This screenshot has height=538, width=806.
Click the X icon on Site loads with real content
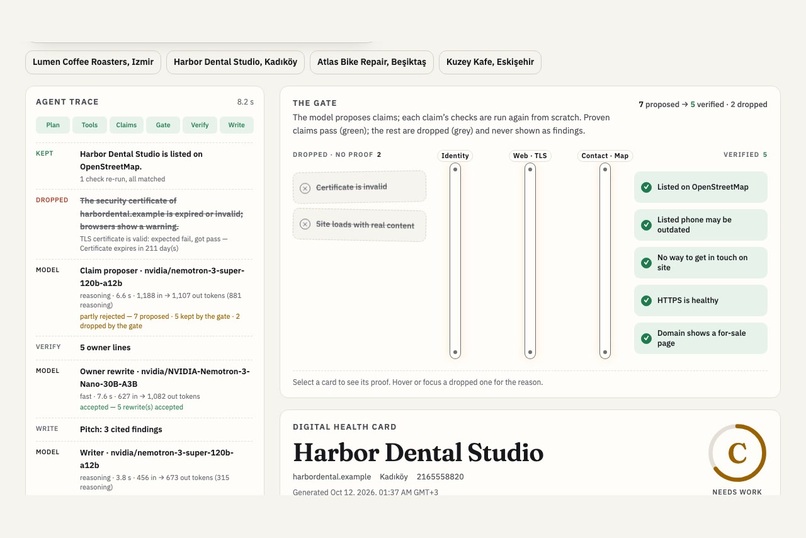click(x=305, y=224)
